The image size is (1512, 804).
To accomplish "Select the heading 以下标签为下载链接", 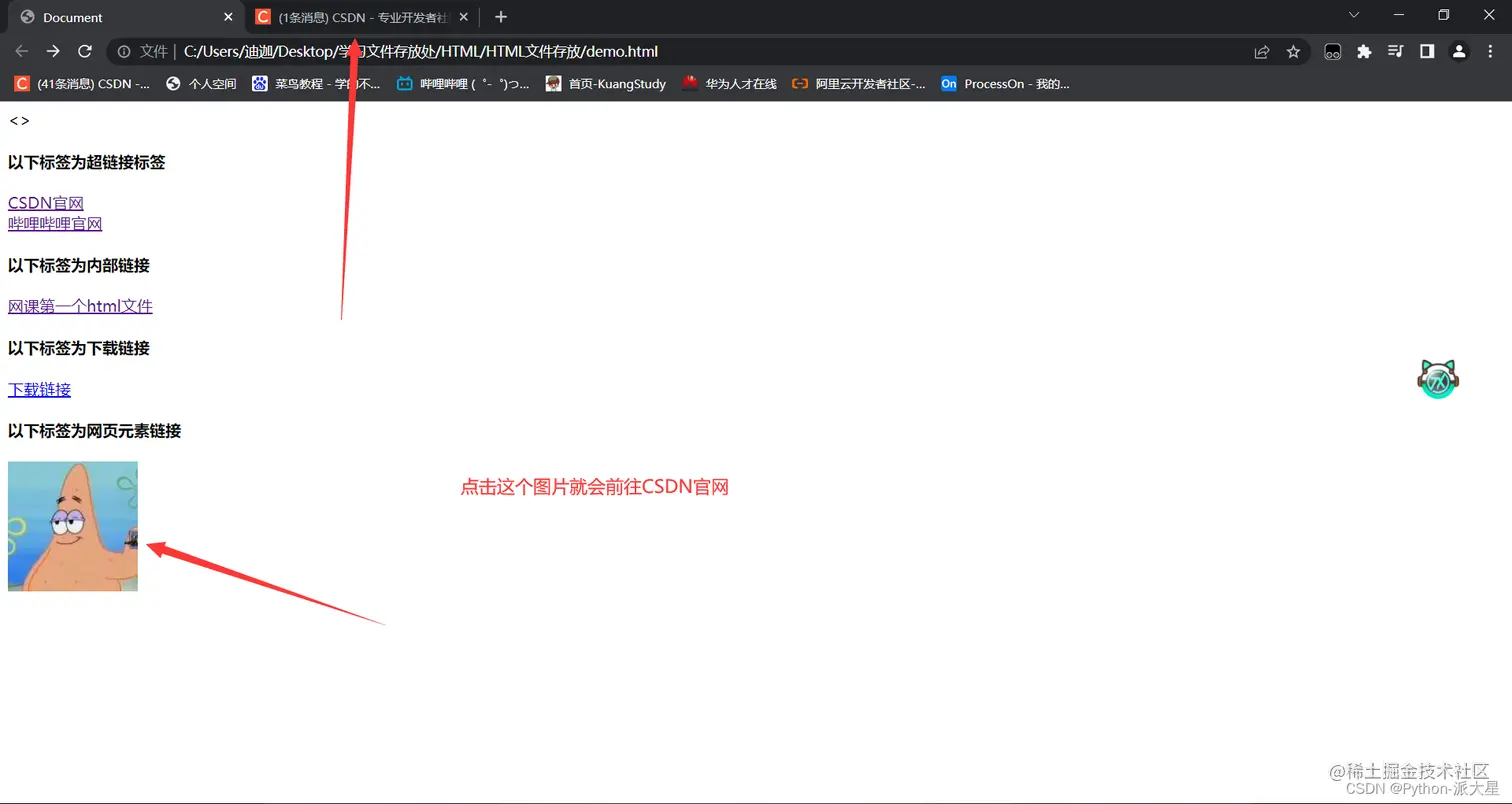I will pos(79,348).
